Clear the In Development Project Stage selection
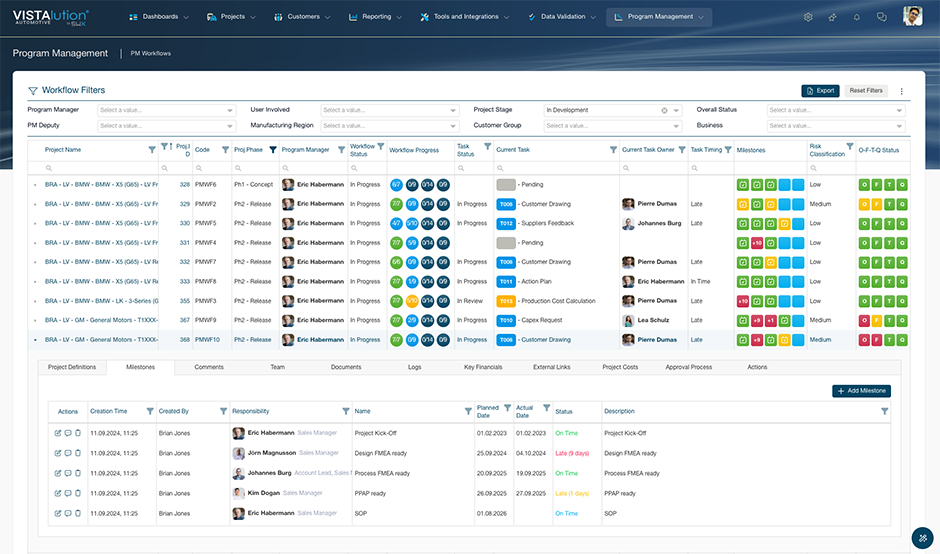Viewport: 940px width, 554px height. (x=664, y=110)
